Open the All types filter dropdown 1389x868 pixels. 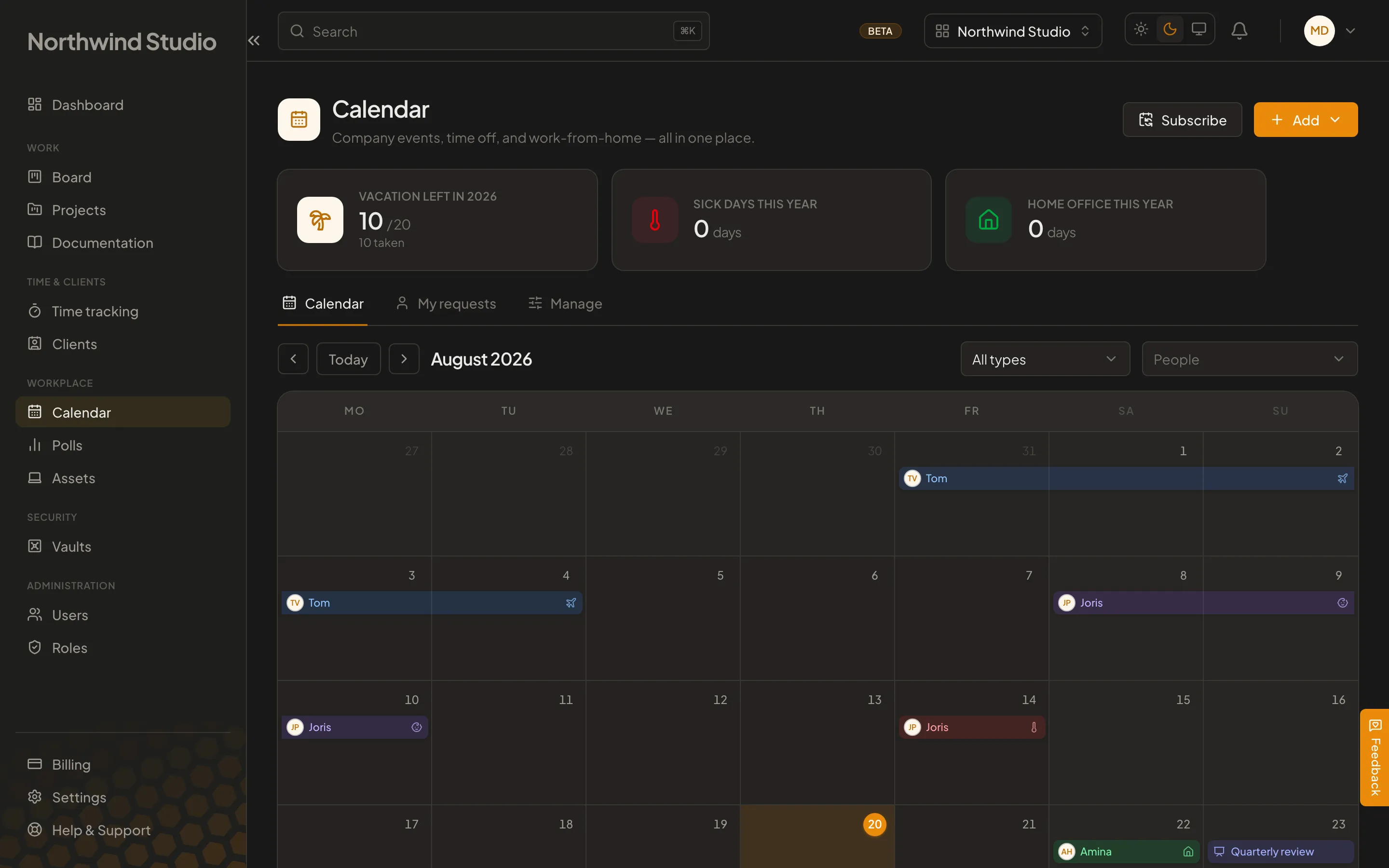point(1045,359)
